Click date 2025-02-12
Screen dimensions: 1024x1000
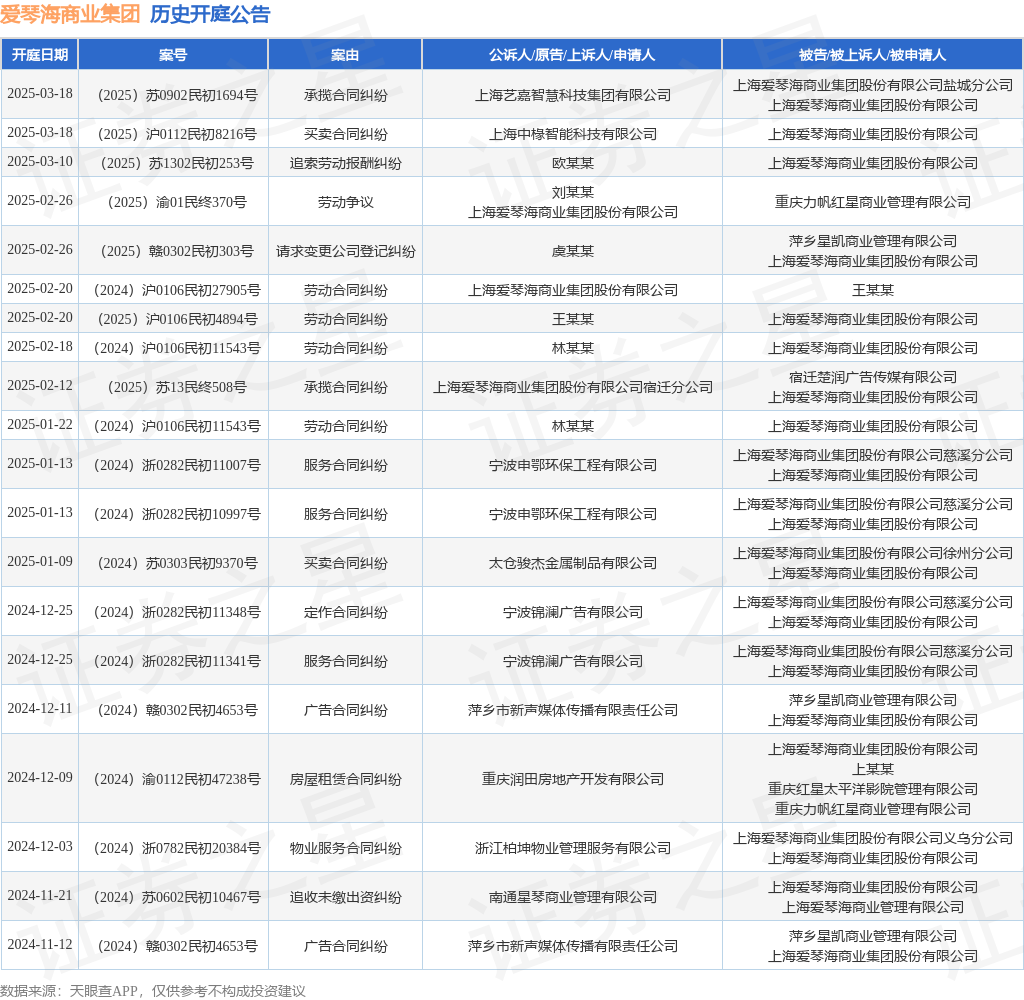[40, 385]
